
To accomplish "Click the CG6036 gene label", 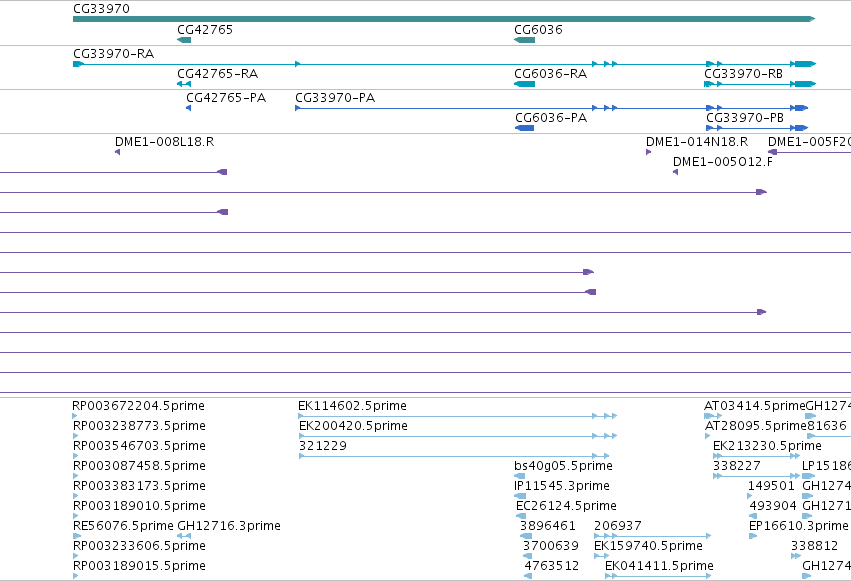I will pyautogui.click(x=538, y=29).
